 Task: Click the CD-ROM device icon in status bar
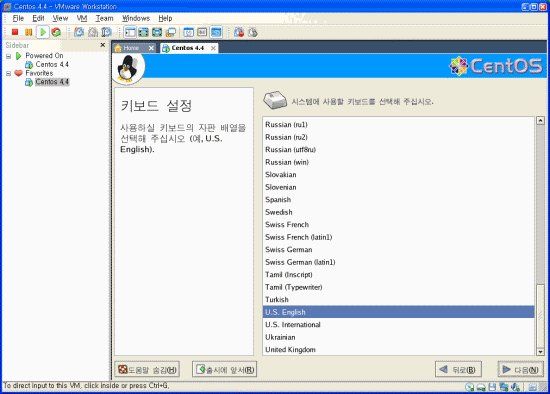(x=469, y=387)
